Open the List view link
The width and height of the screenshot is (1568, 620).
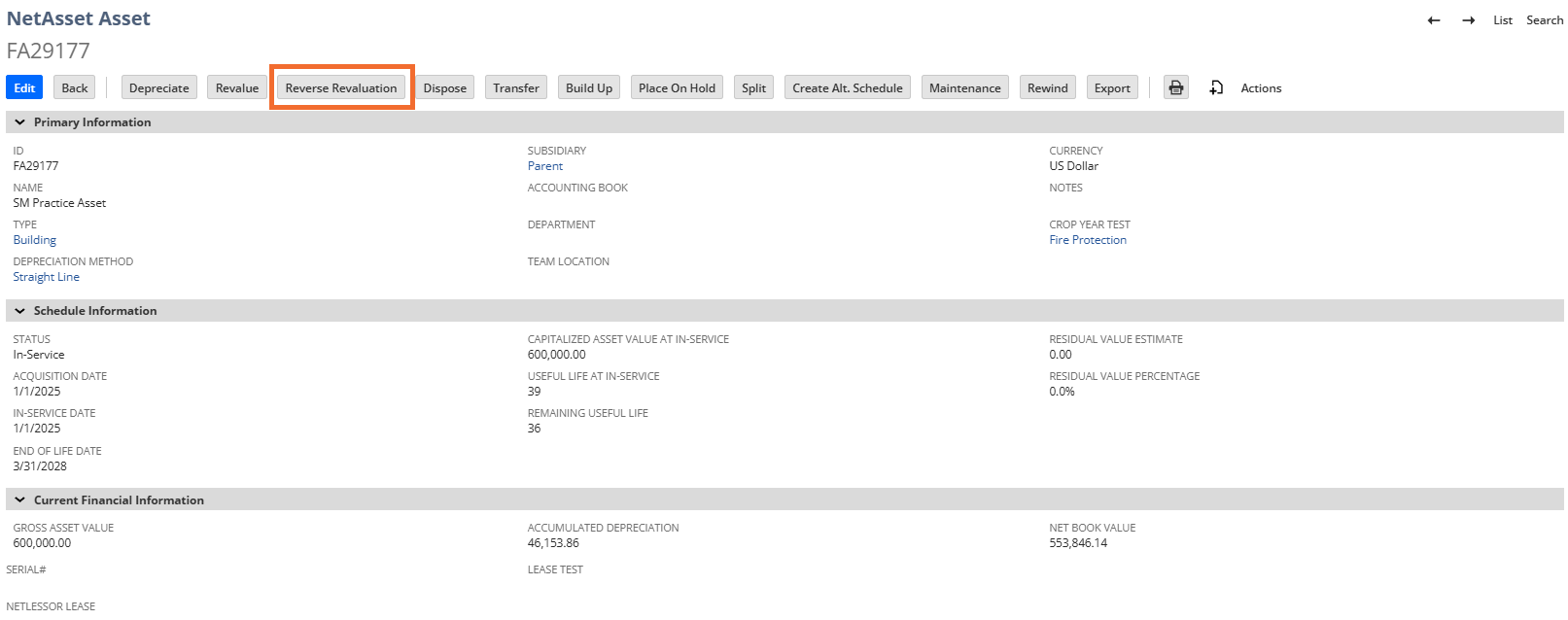[x=1502, y=20]
